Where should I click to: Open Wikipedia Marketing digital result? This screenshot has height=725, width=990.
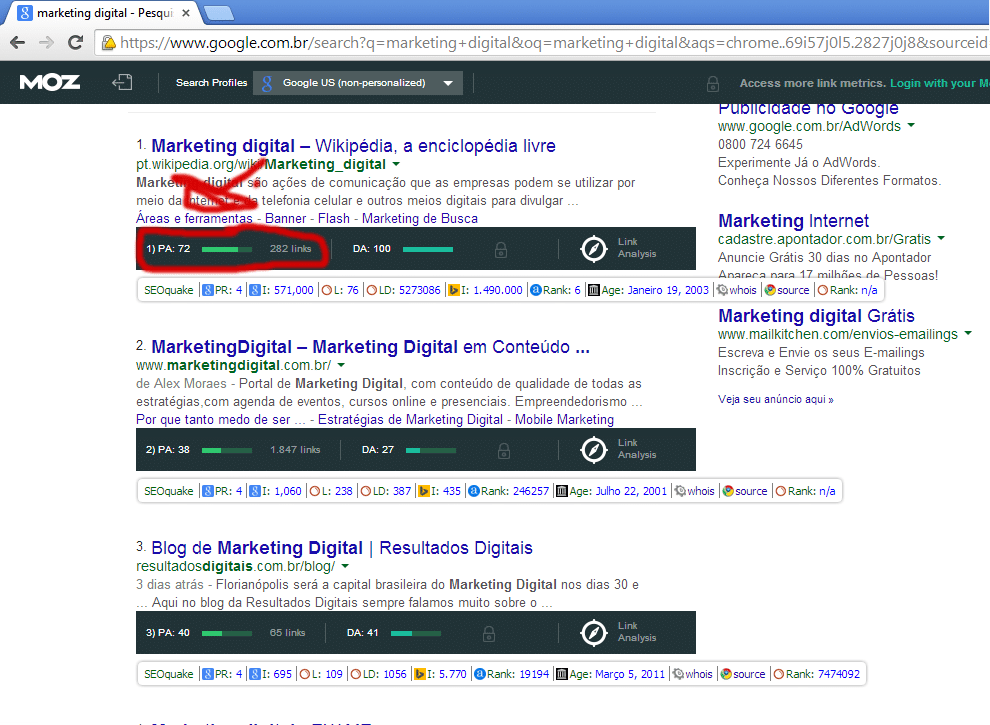(x=354, y=146)
